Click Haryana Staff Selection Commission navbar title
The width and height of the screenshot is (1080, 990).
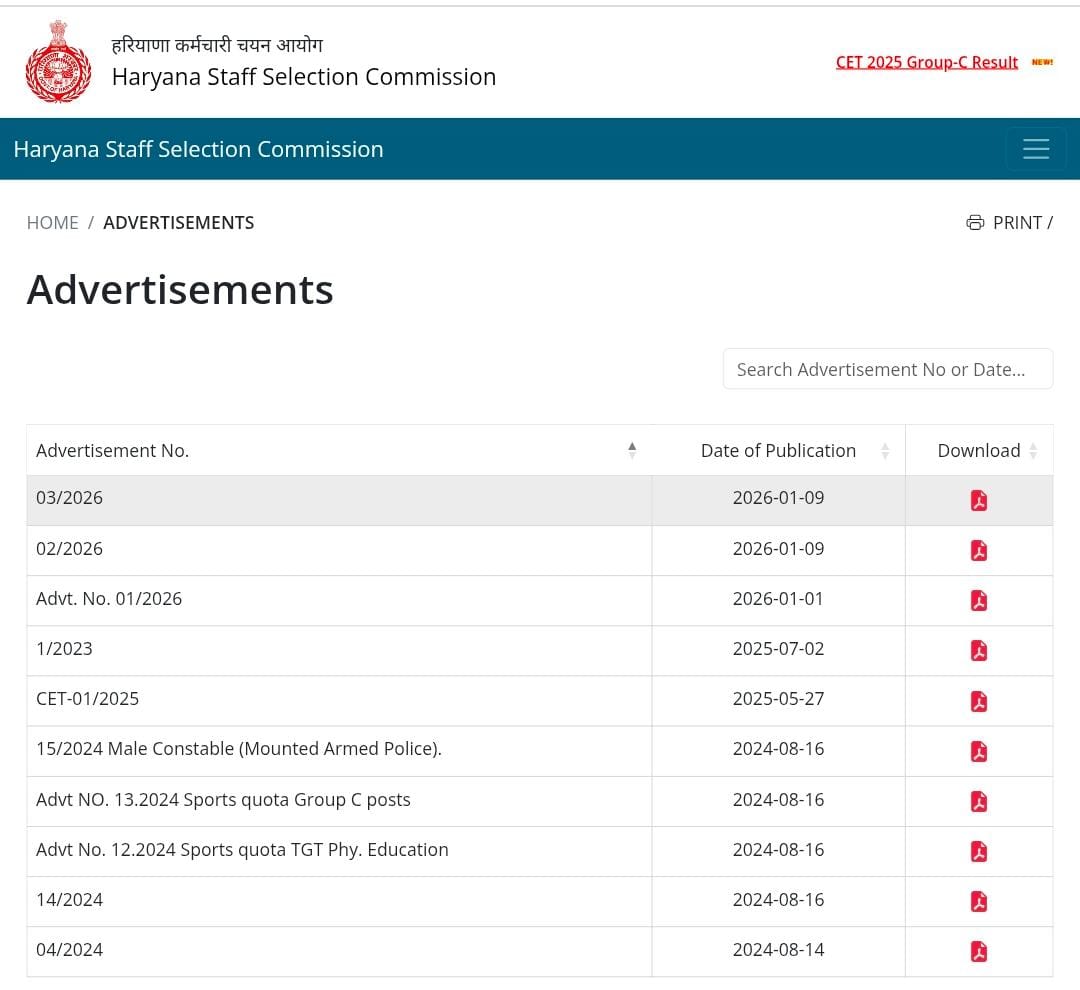pyautogui.click(x=198, y=149)
